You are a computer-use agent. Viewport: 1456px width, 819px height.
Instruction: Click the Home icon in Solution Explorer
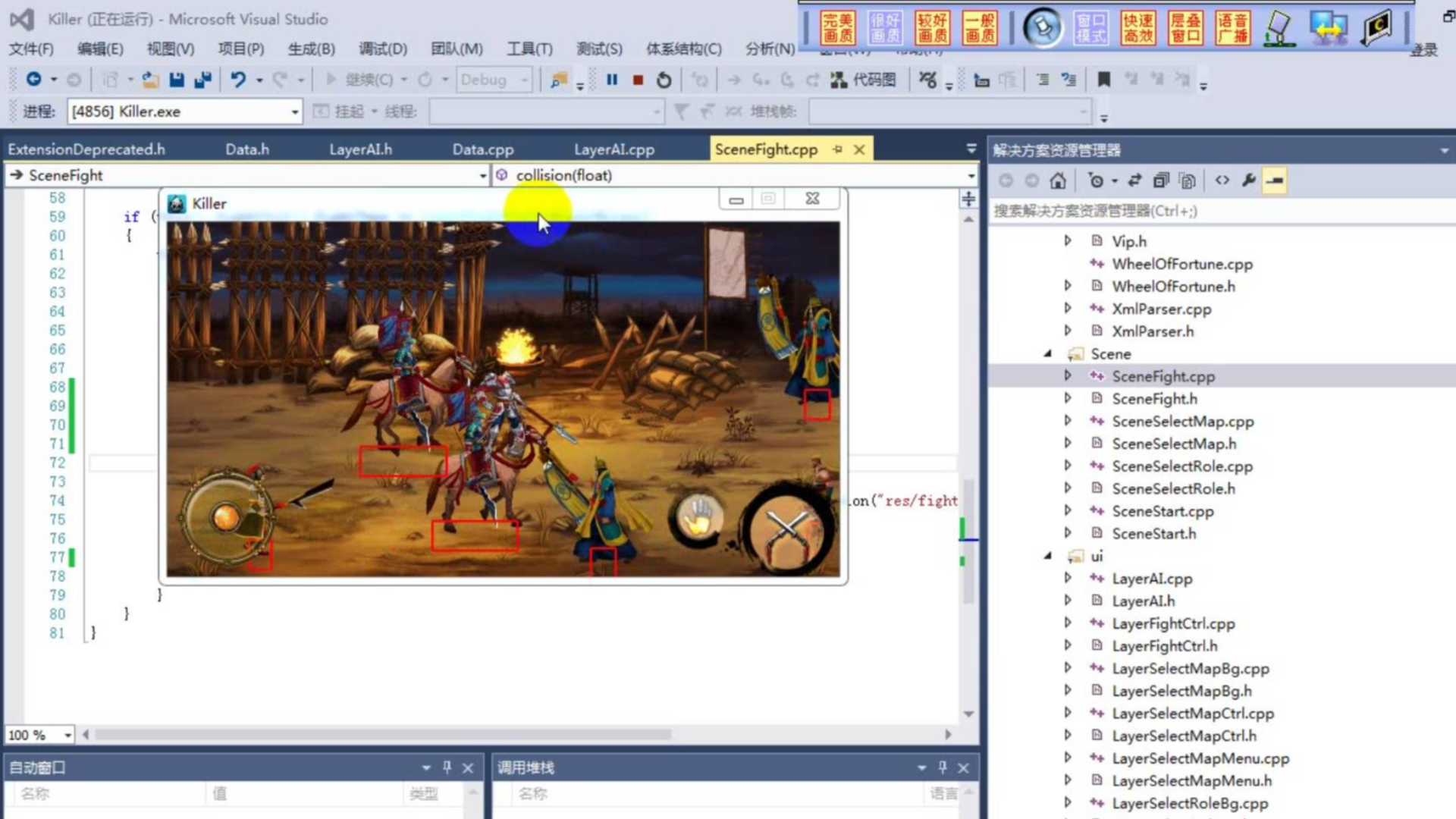coord(1058,180)
